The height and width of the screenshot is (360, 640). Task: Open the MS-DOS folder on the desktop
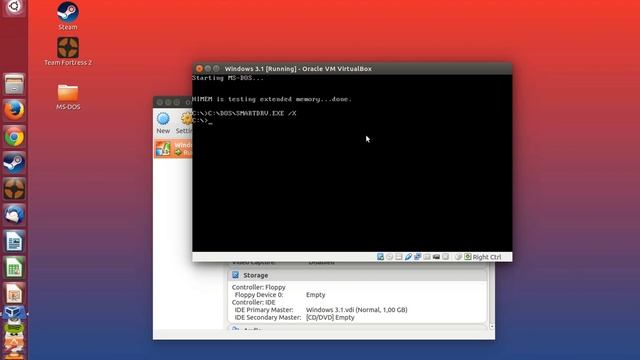[68, 97]
